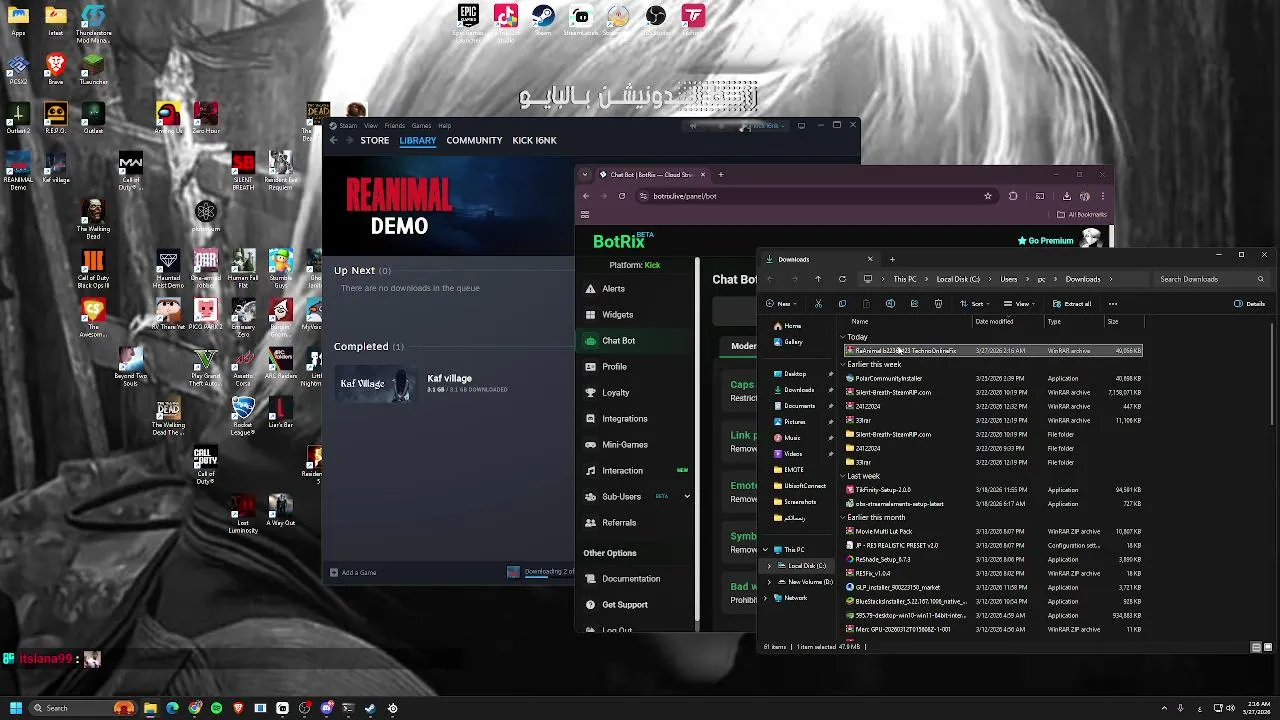The width and height of the screenshot is (1280, 720).
Task: Open Friends in the Steam menu bar
Action: (395, 126)
